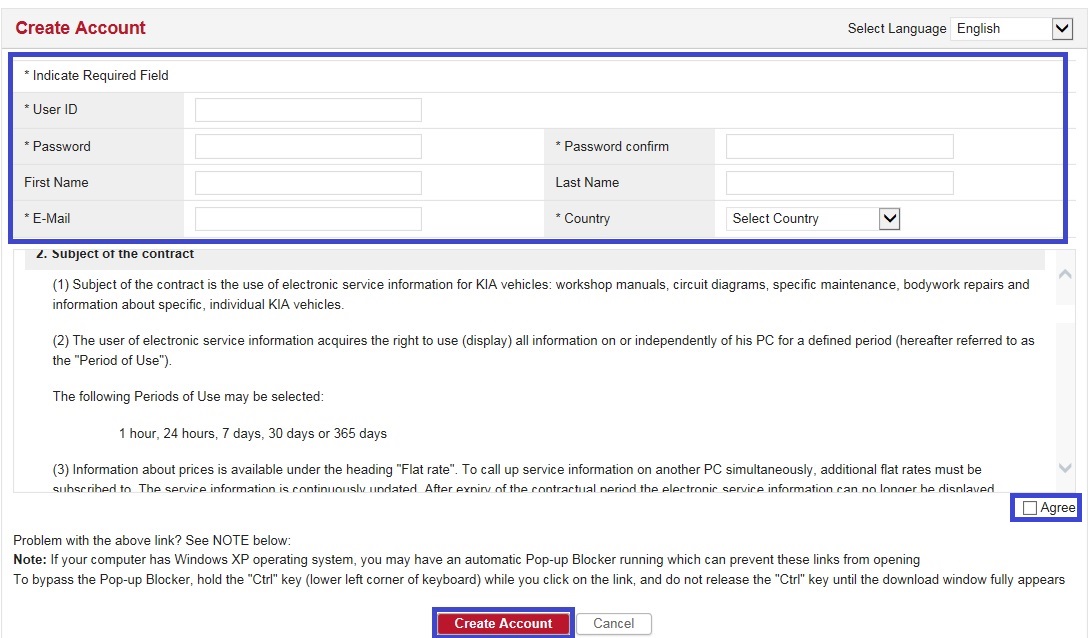1090x638 pixels.
Task: Click the '* E-Mail' label
Action: [x=47, y=219]
